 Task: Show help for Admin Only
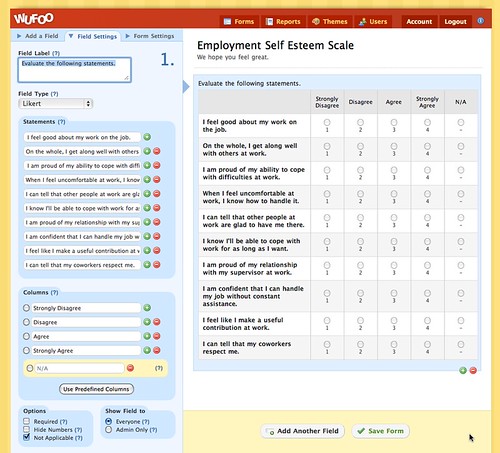tap(153, 430)
